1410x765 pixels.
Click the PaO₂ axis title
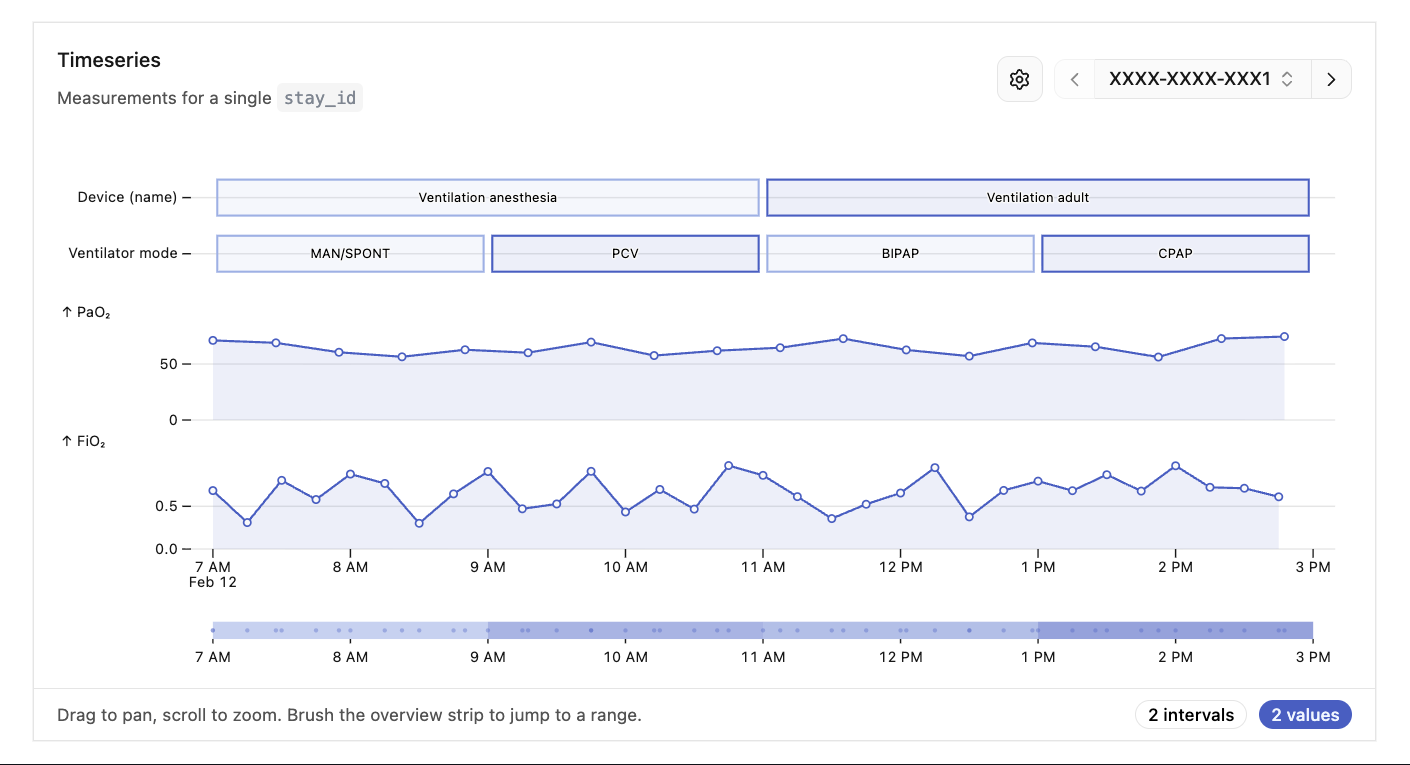tap(86, 313)
